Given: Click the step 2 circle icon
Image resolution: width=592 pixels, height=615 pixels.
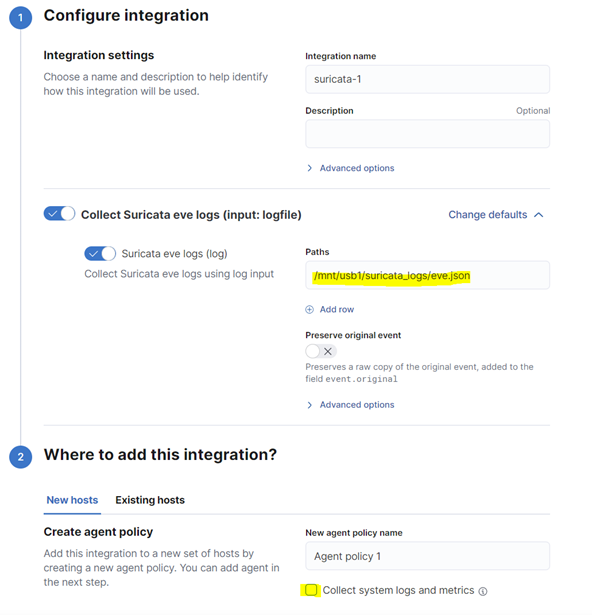Looking at the screenshot, I should [20, 457].
